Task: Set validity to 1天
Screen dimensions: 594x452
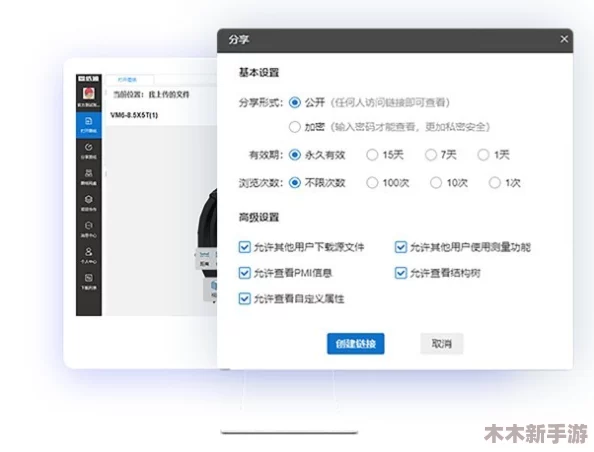Action: click(483, 155)
